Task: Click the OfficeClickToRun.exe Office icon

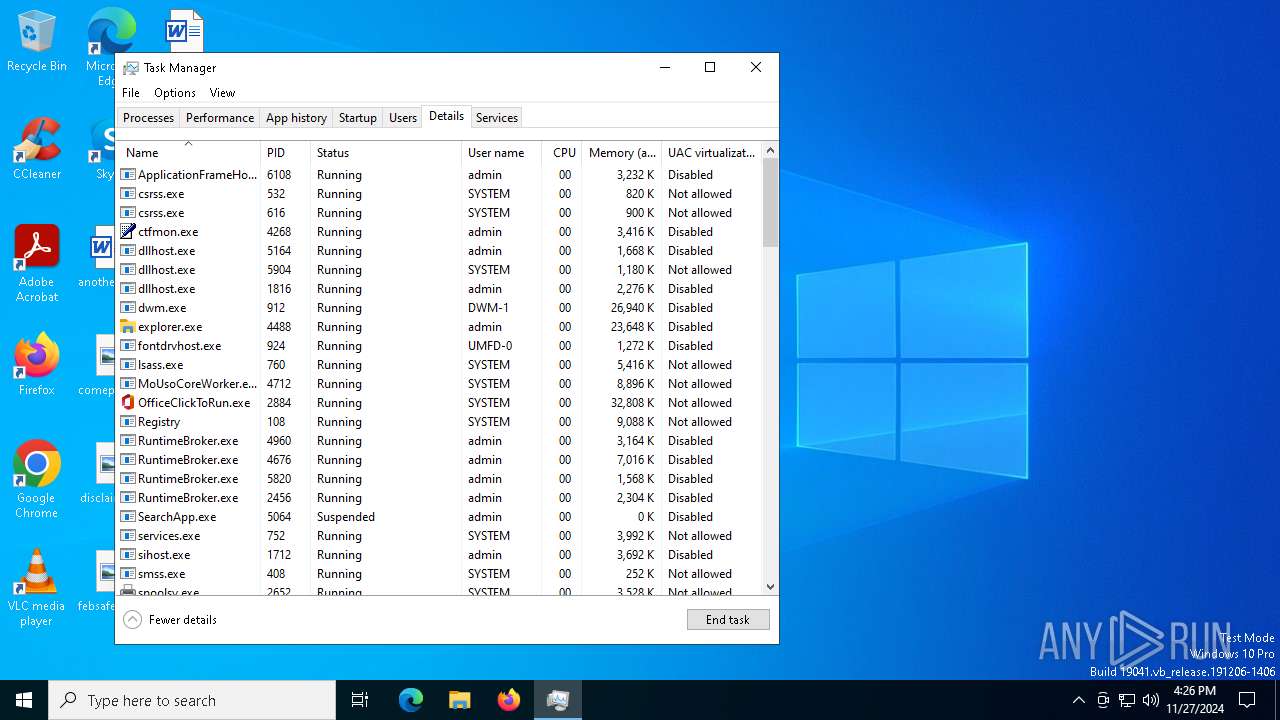Action: [x=128, y=403]
